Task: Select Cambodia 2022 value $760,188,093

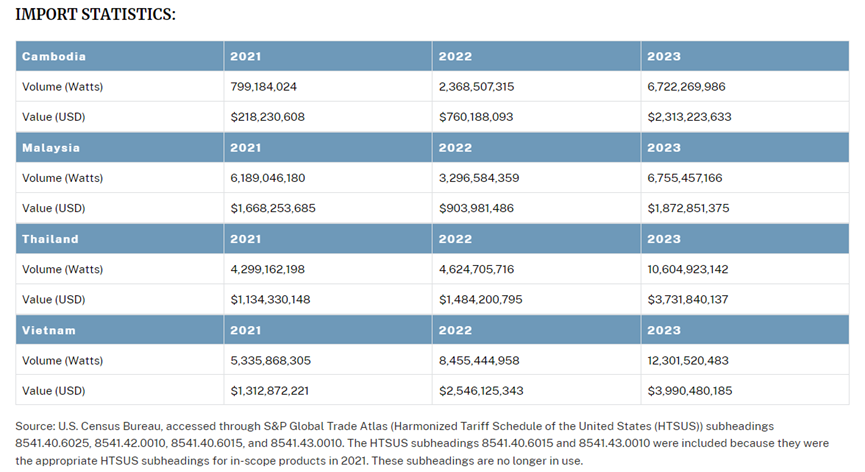Action: (476, 117)
